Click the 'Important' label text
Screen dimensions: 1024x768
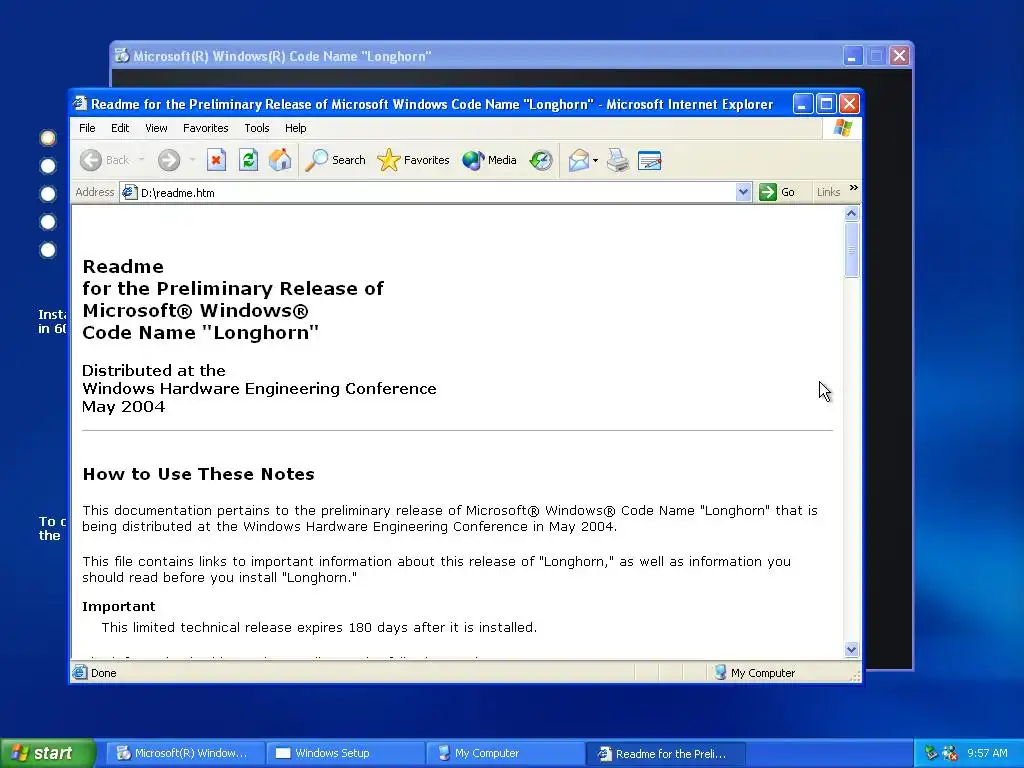tap(119, 607)
